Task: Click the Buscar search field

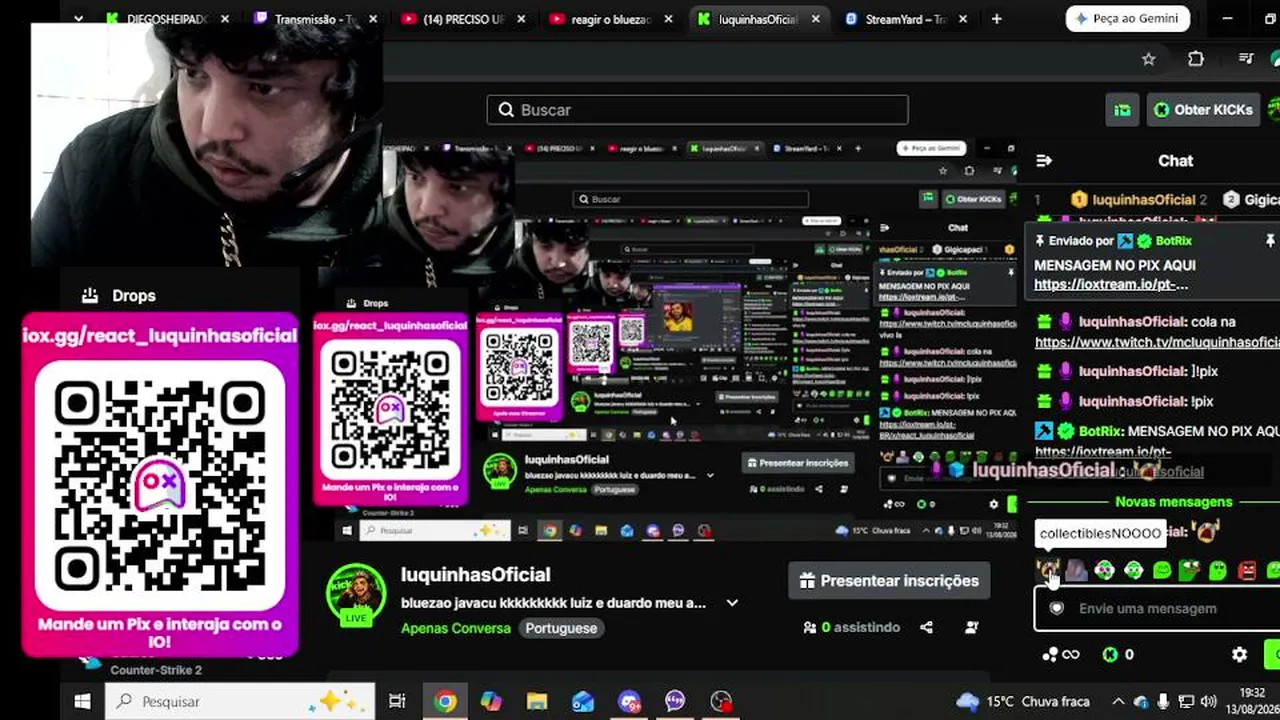Action: (697, 110)
